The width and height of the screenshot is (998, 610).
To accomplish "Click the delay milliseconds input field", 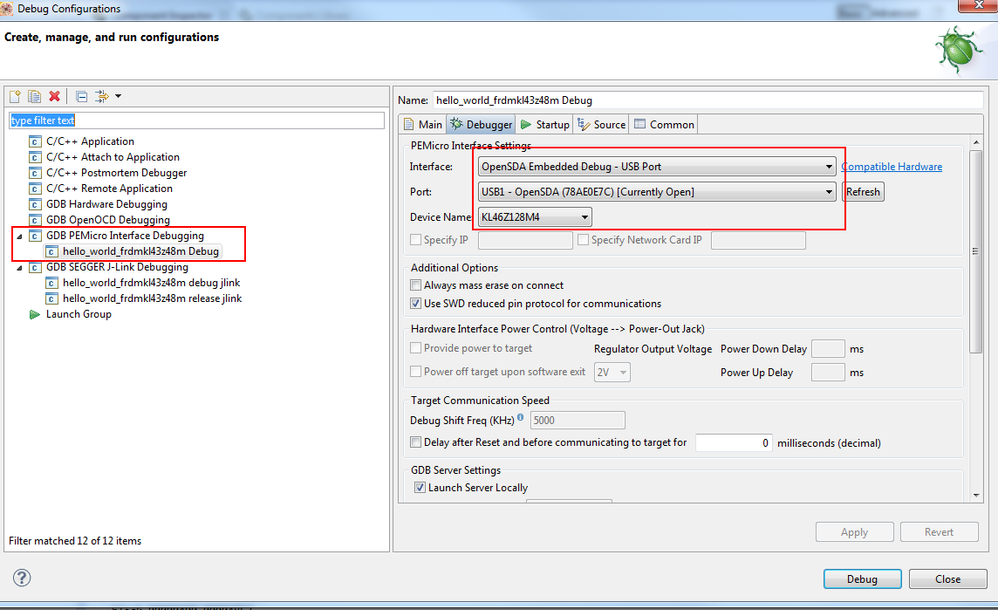I will point(734,443).
